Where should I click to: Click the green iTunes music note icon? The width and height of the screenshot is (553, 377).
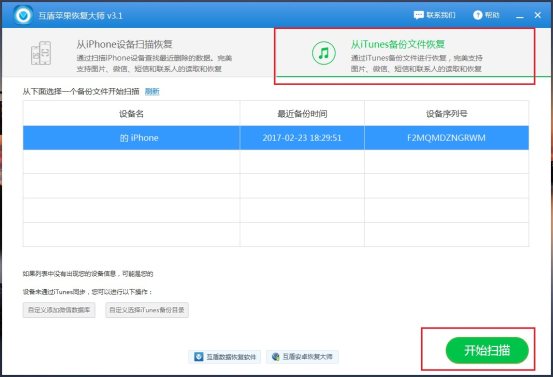click(x=323, y=53)
